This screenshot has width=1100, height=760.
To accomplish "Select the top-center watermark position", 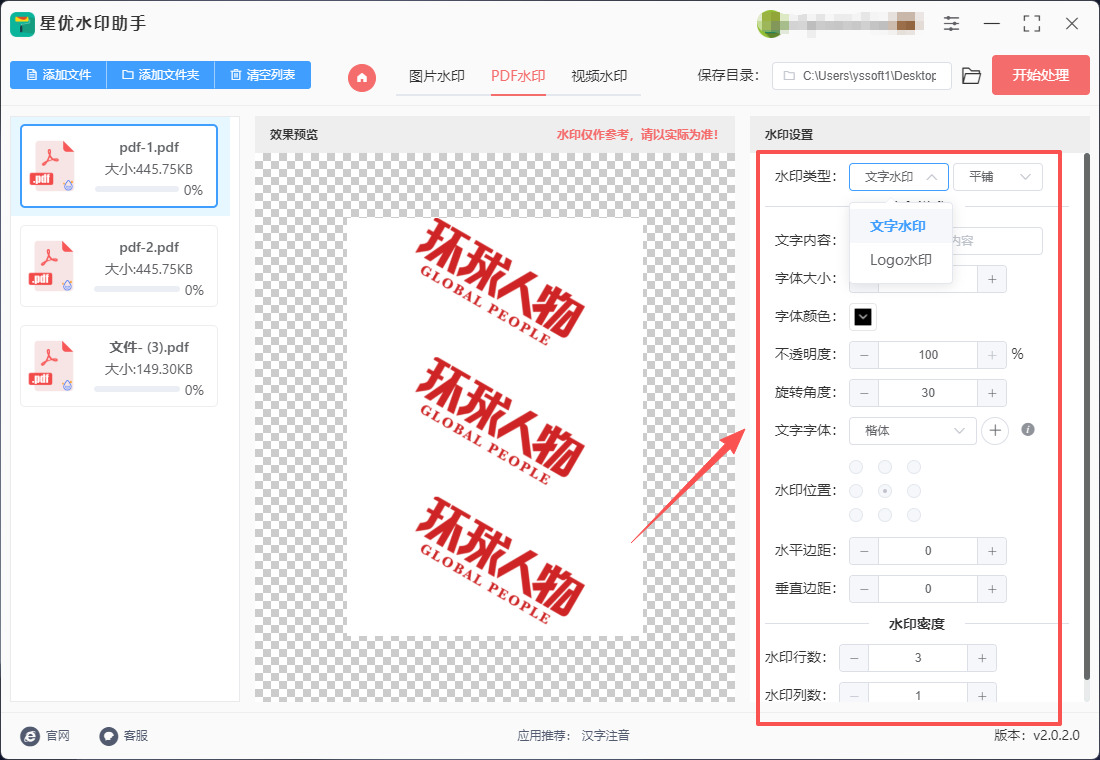I will [885, 467].
